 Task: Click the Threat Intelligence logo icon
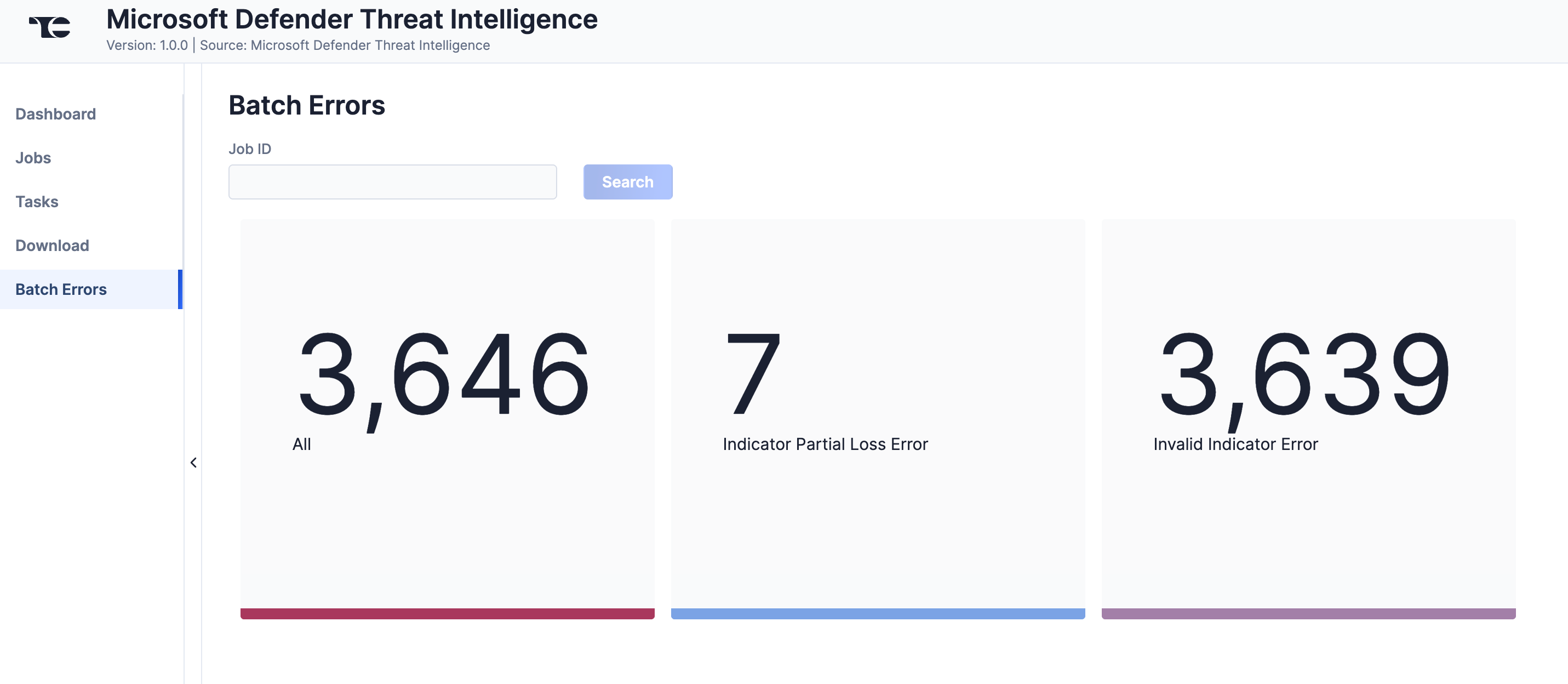pos(49,27)
